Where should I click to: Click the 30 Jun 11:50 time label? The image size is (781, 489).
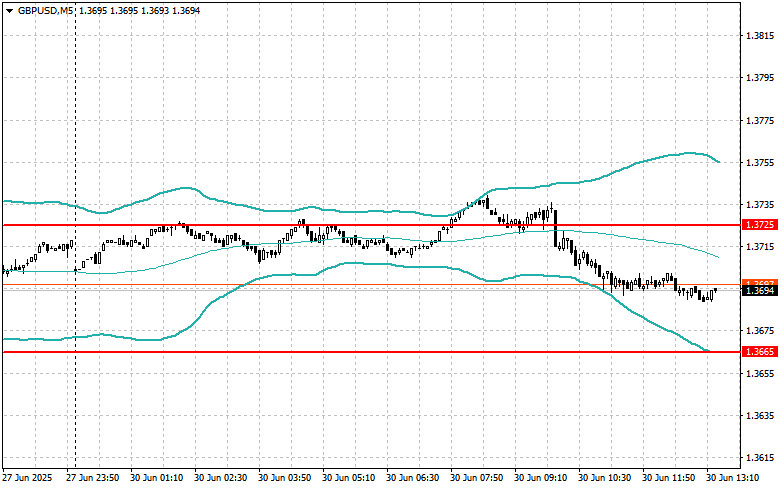(668, 478)
